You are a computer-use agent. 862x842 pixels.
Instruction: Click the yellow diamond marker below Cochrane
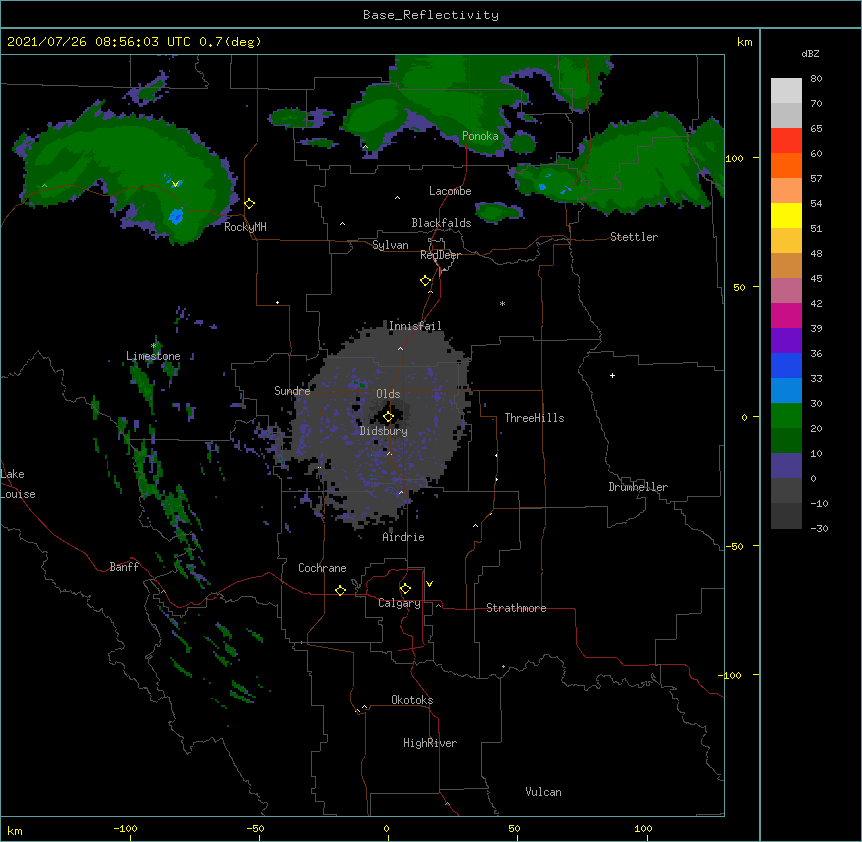[340, 590]
